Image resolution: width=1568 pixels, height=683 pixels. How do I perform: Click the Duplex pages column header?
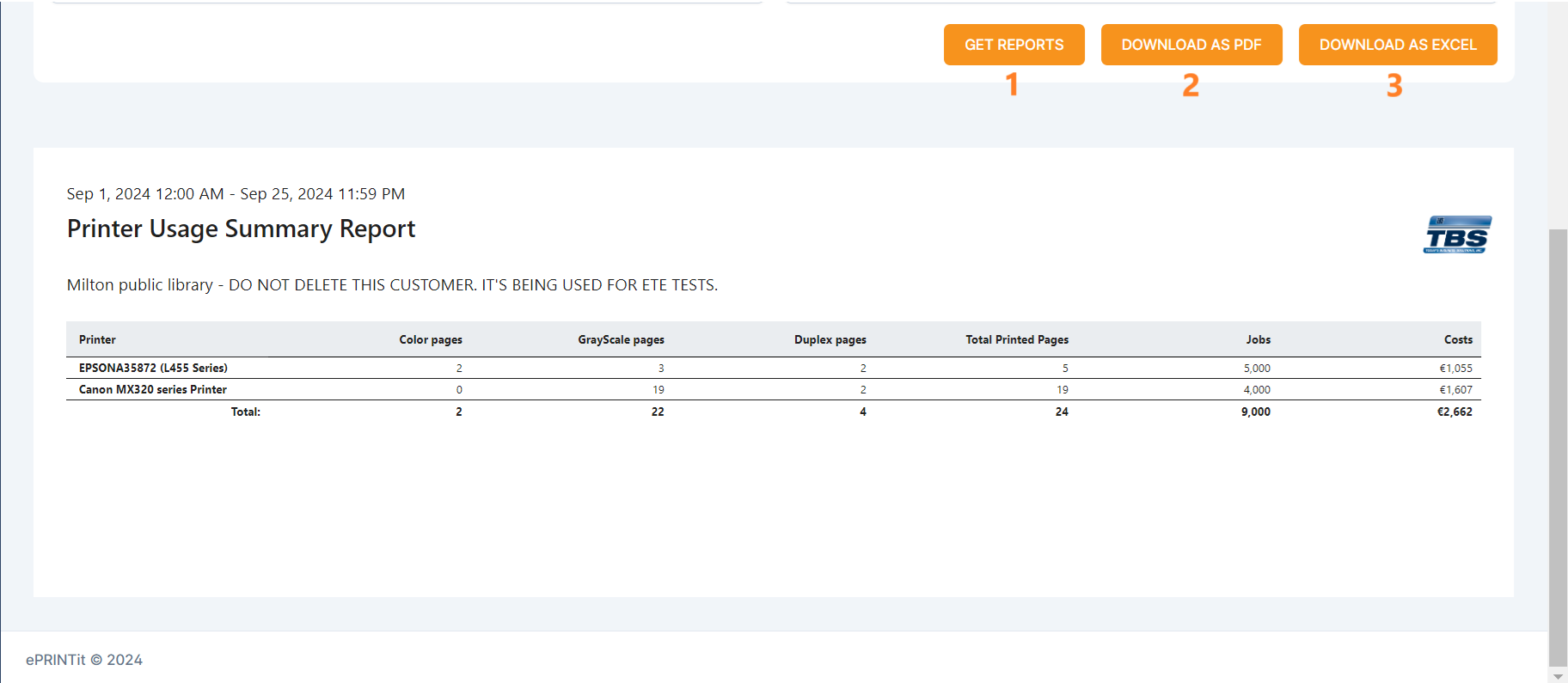pyautogui.click(x=830, y=340)
